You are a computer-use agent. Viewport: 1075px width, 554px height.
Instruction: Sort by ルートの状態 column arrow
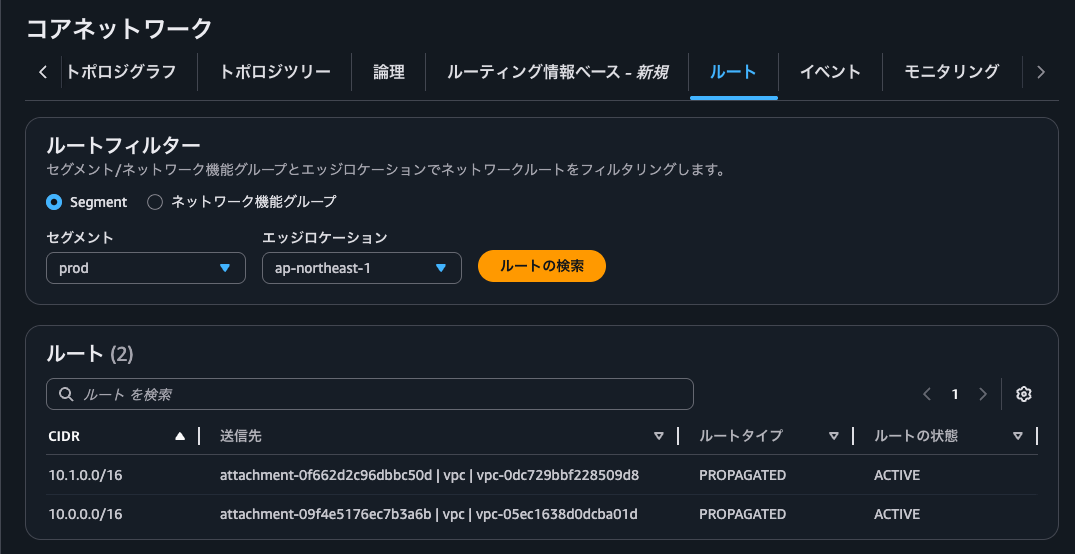[1017, 436]
